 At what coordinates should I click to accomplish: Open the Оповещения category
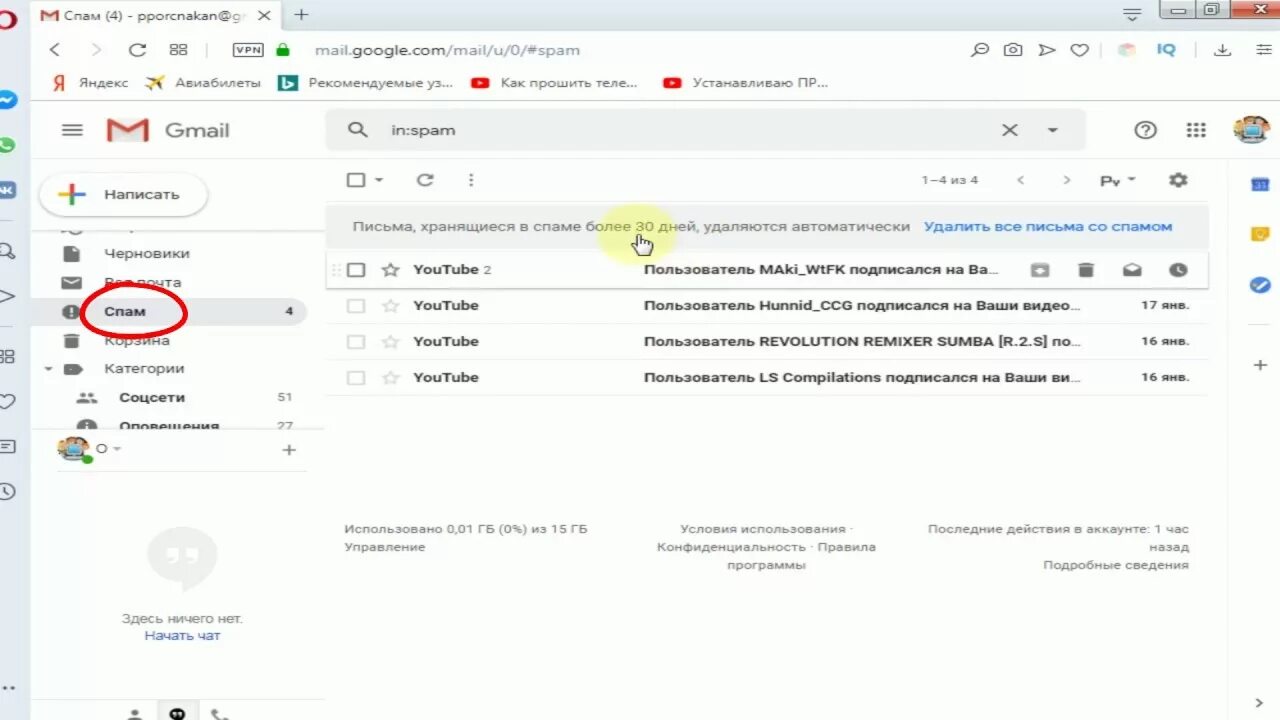169,425
